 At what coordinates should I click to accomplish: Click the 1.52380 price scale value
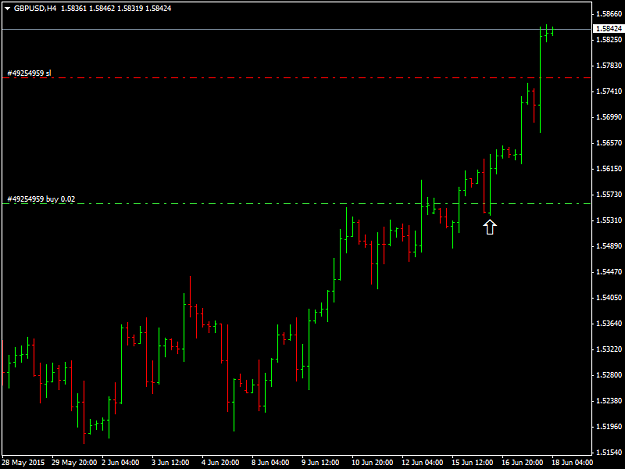click(609, 401)
